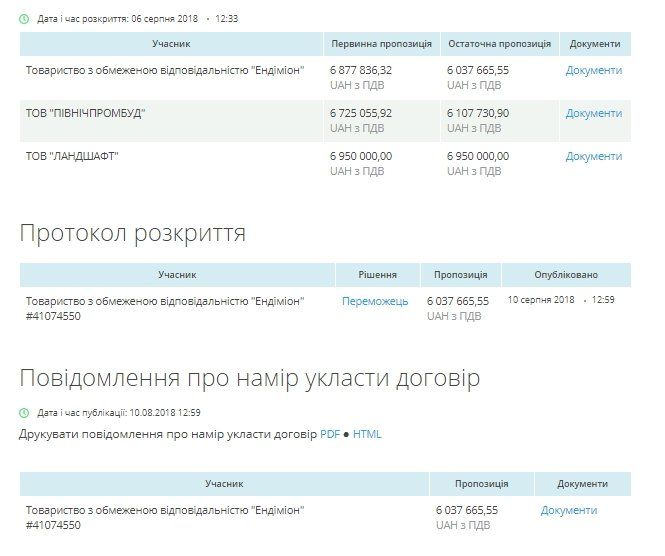Image resolution: width=665 pixels, height=556 pixels.
Task: Click Первинна пропозиція column header
Action: [x=381, y=44]
